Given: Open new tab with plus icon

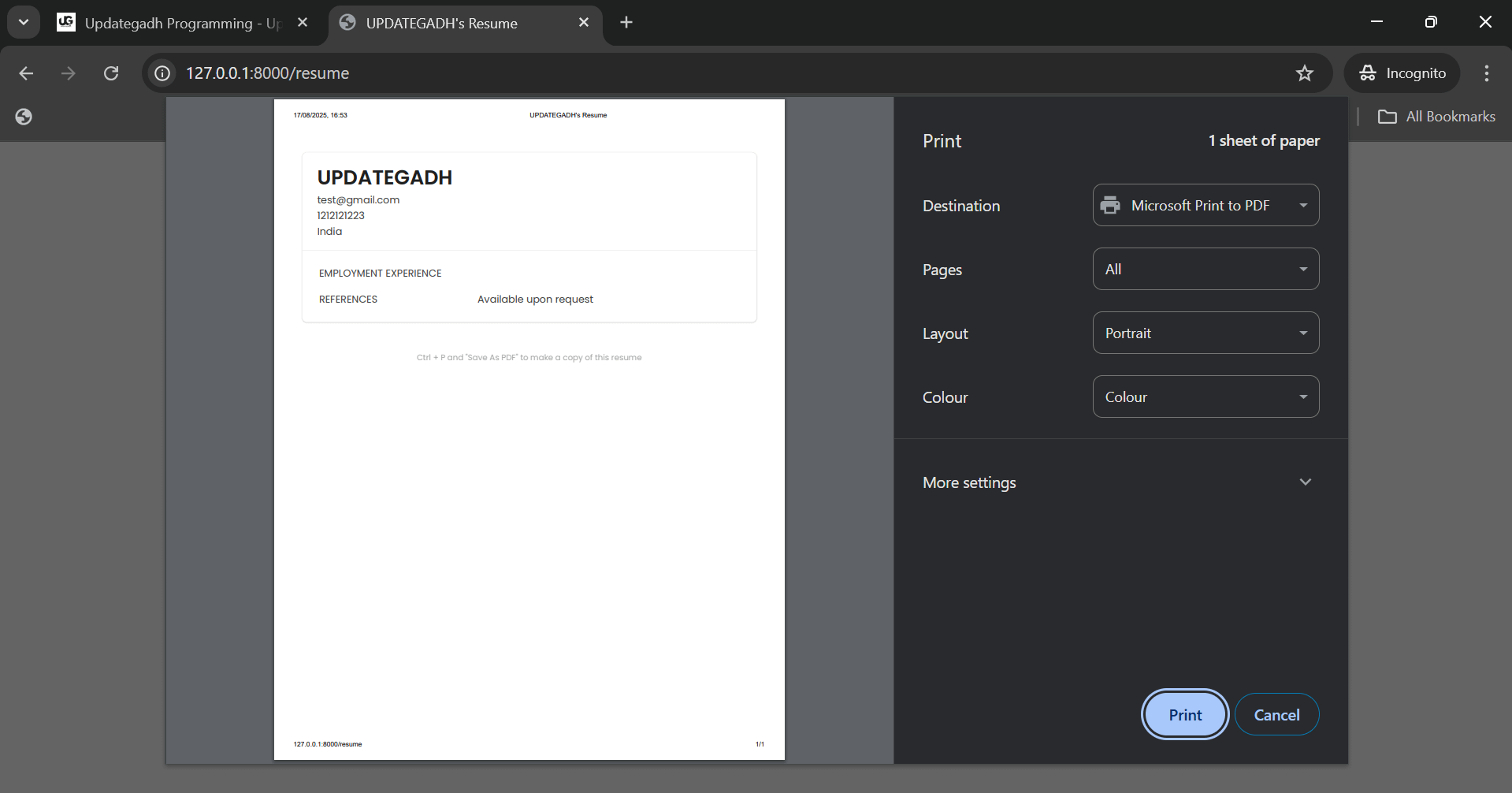Looking at the screenshot, I should point(626,23).
